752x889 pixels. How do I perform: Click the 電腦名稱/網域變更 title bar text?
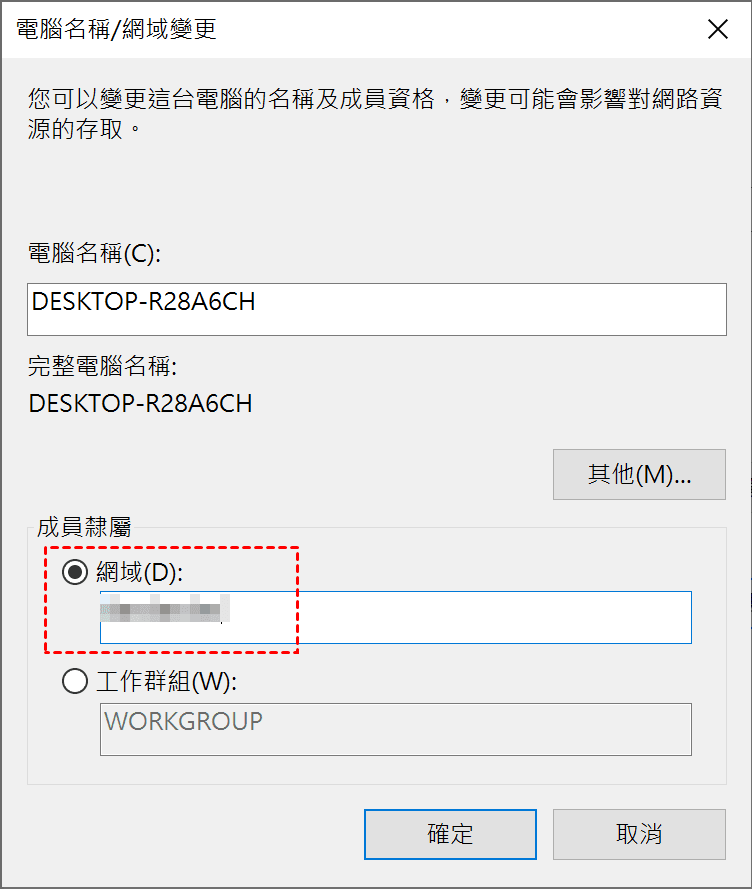point(117,30)
